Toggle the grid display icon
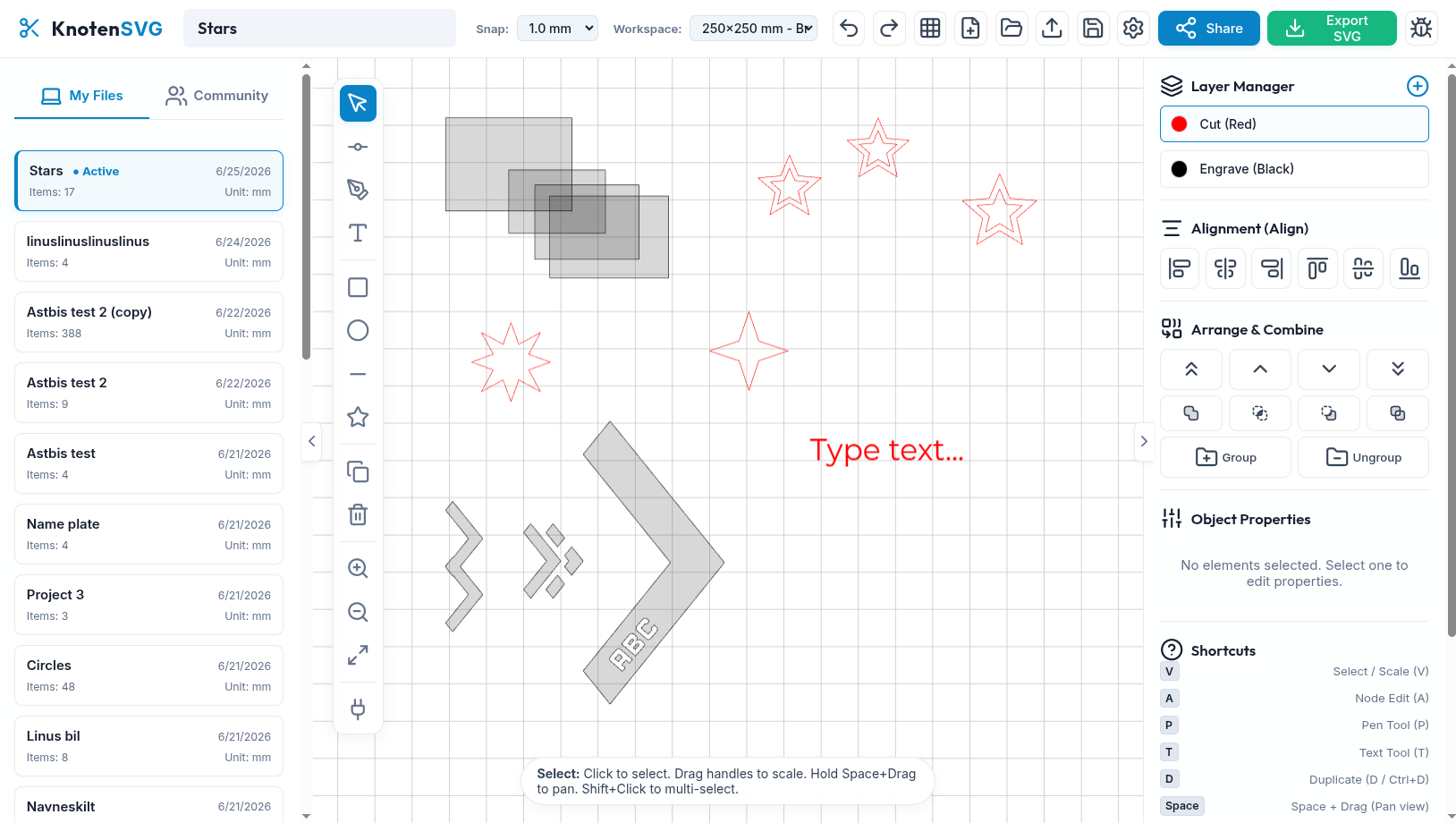Image resolution: width=1456 pixels, height=823 pixels. [930, 29]
